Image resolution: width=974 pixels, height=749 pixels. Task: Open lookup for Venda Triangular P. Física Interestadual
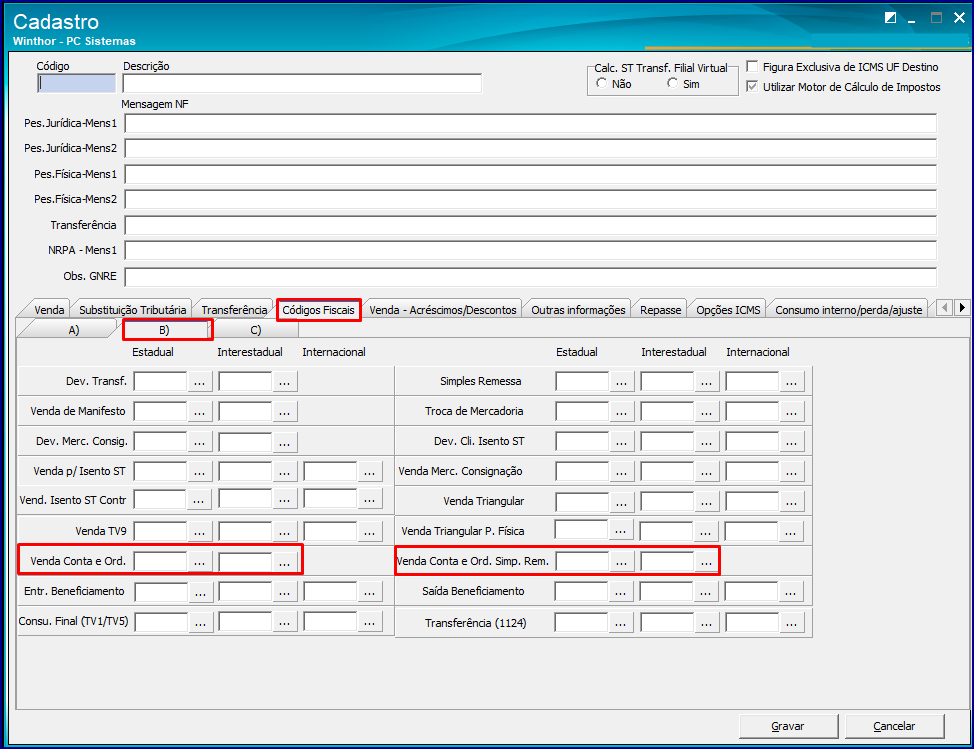pos(705,532)
